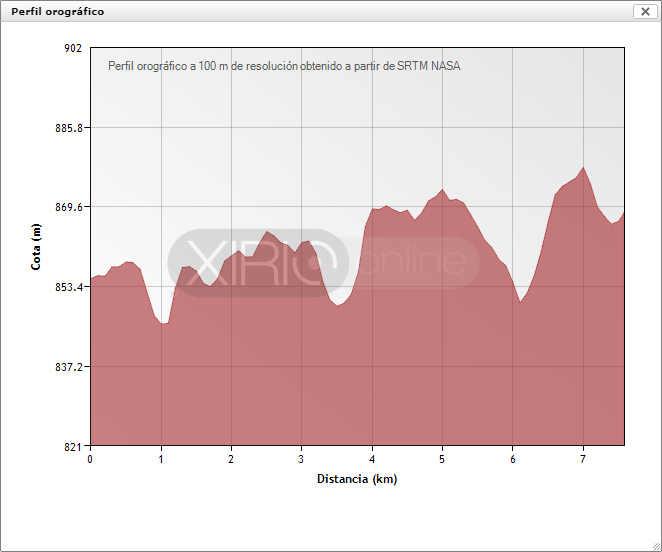Image resolution: width=662 pixels, height=552 pixels.
Task: Click the profile valley at 1 km
Action: coord(163,324)
